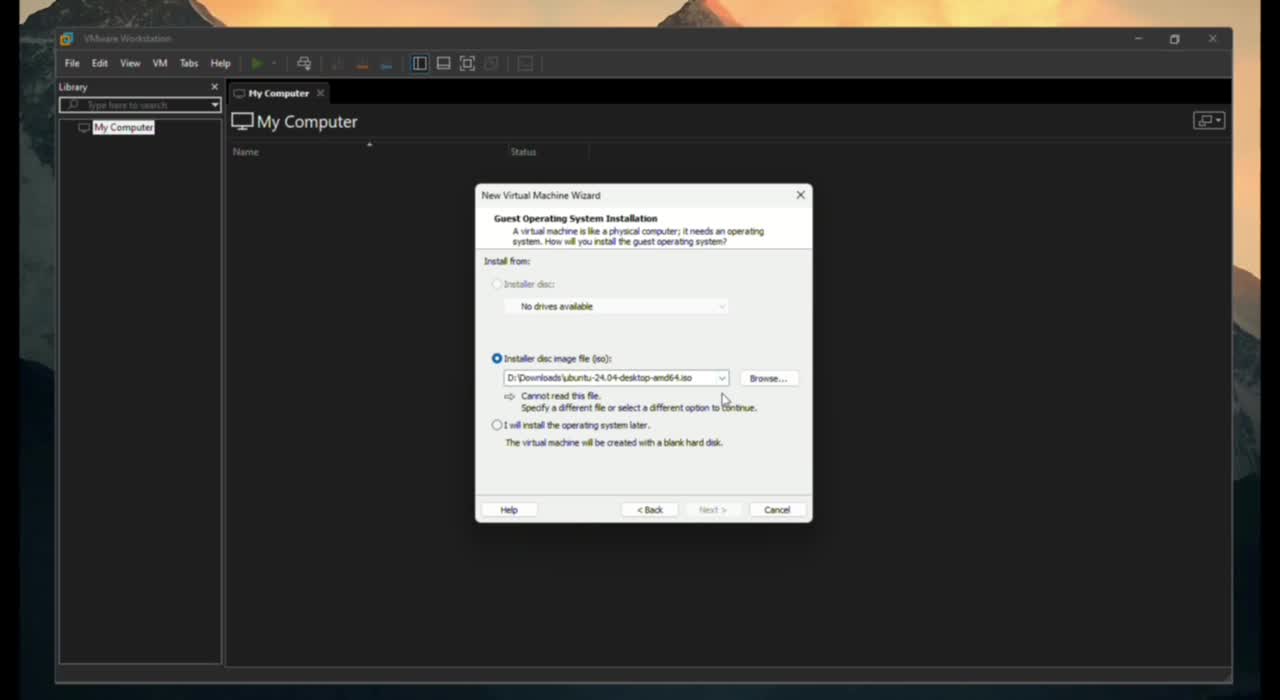
Task: Click the take snapshot toolbar icon
Action: pyautogui.click(x=338, y=64)
